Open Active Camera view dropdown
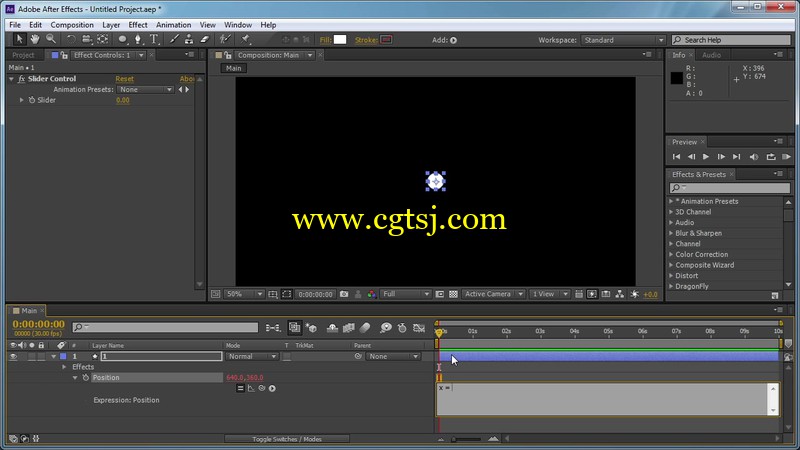The height and width of the screenshot is (450, 800). [x=493, y=294]
